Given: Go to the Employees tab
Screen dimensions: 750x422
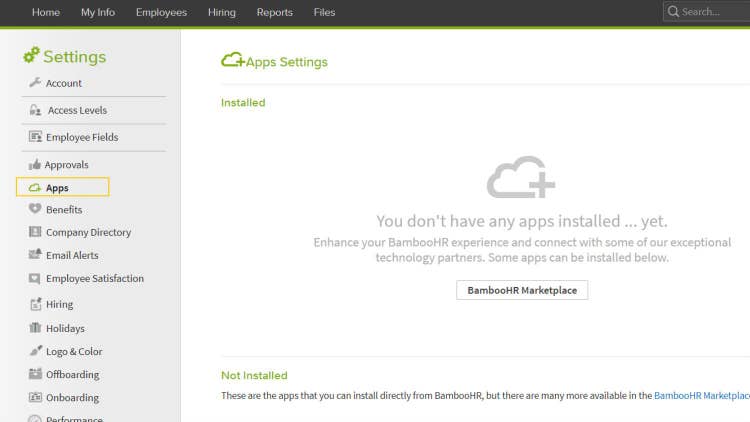Looking at the screenshot, I should 161,12.
